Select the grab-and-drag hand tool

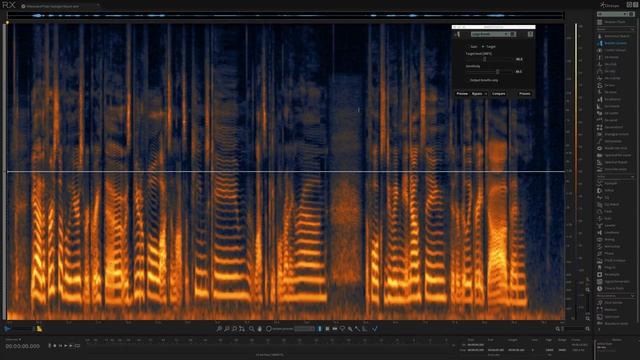(x=260, y=329)
